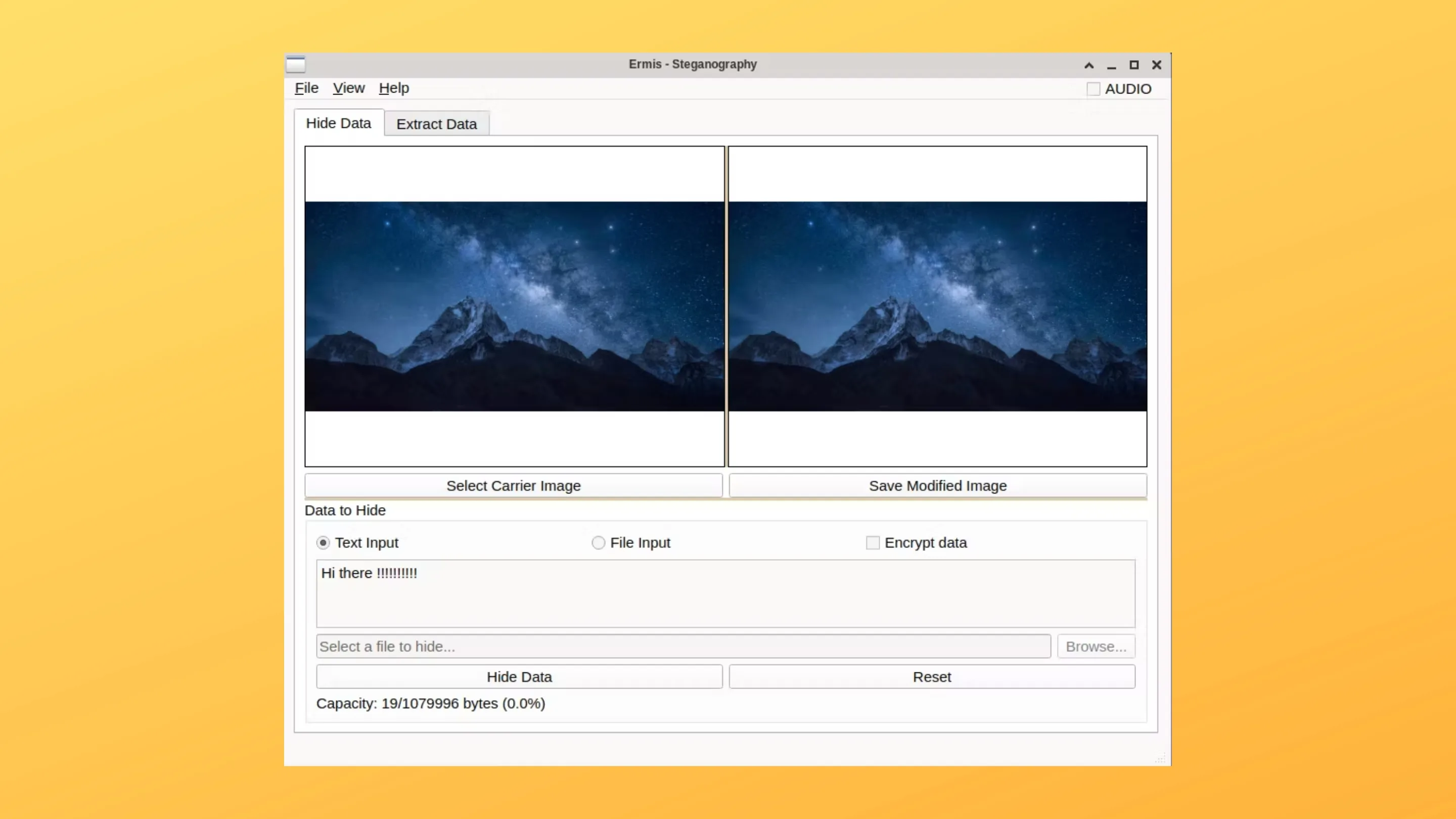Enable the AUDIO checkbox
Image resolution: width=1456 pixels, height=819 pixels.
point(1093,89)
